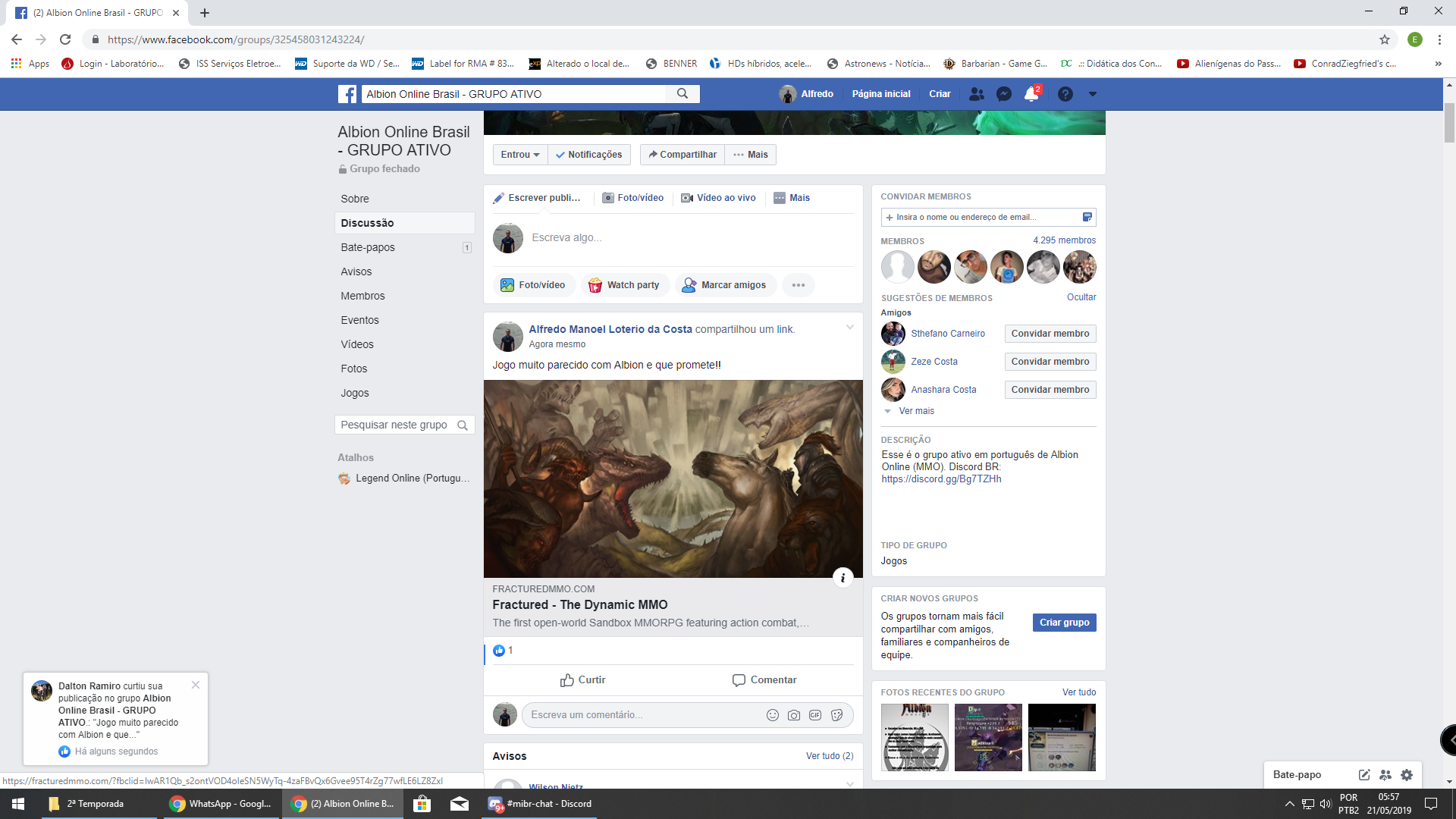Open Ver tudo (2) avisos link

pos(830,756)
